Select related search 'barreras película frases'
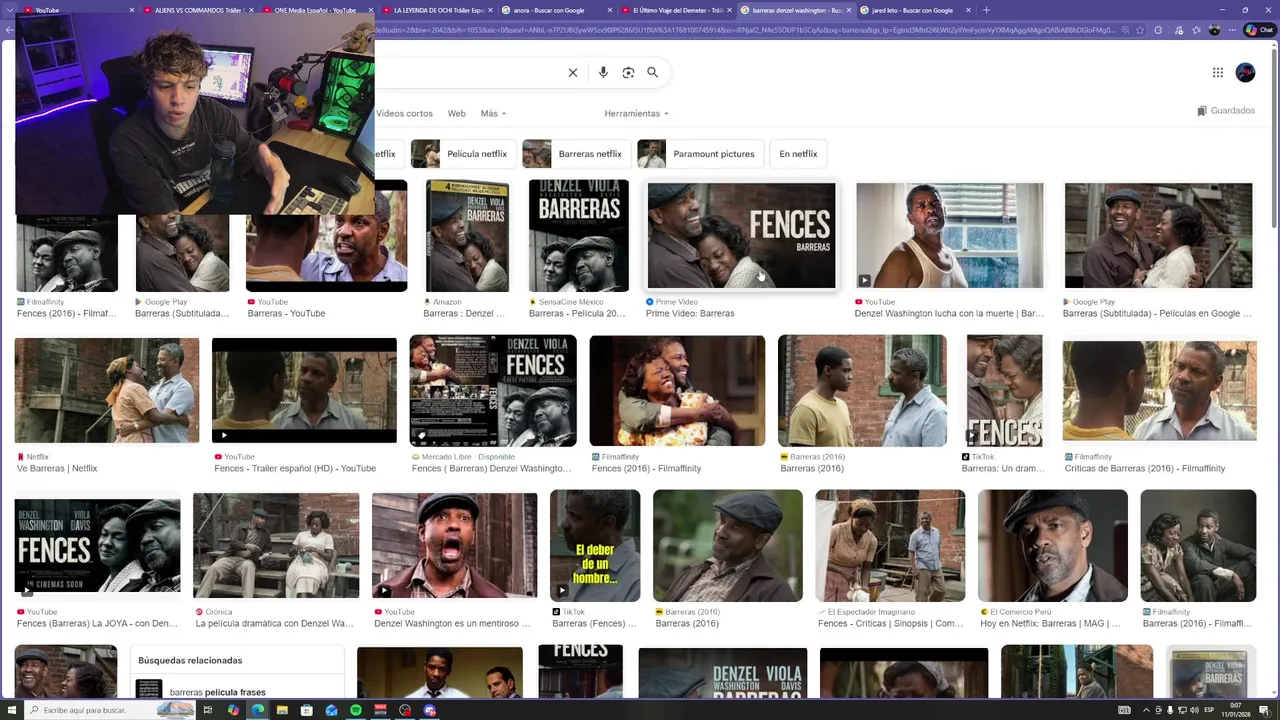 tap(217, 692)
